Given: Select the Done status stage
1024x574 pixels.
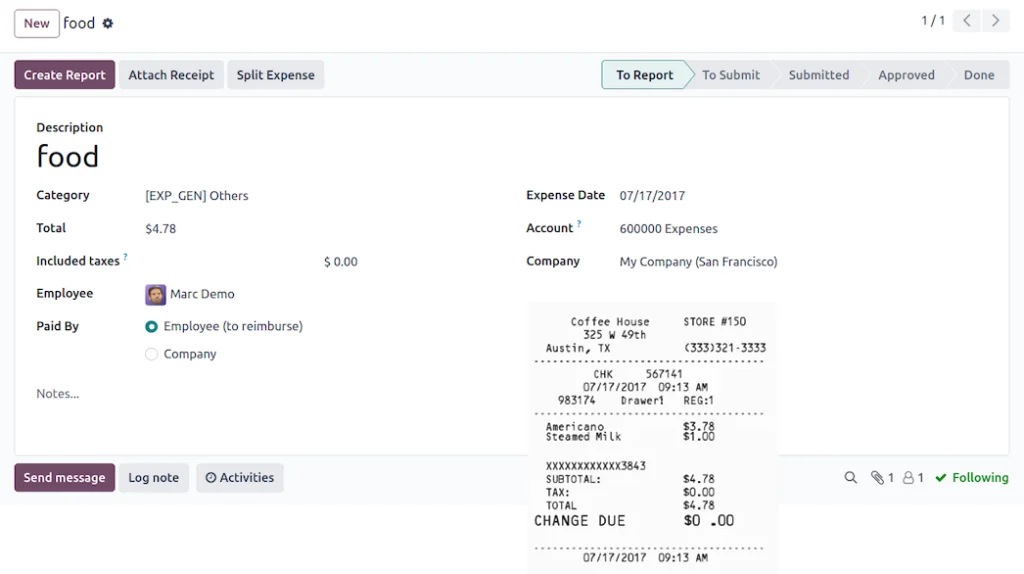Looking at the screenshot, I should pos(979,75).
